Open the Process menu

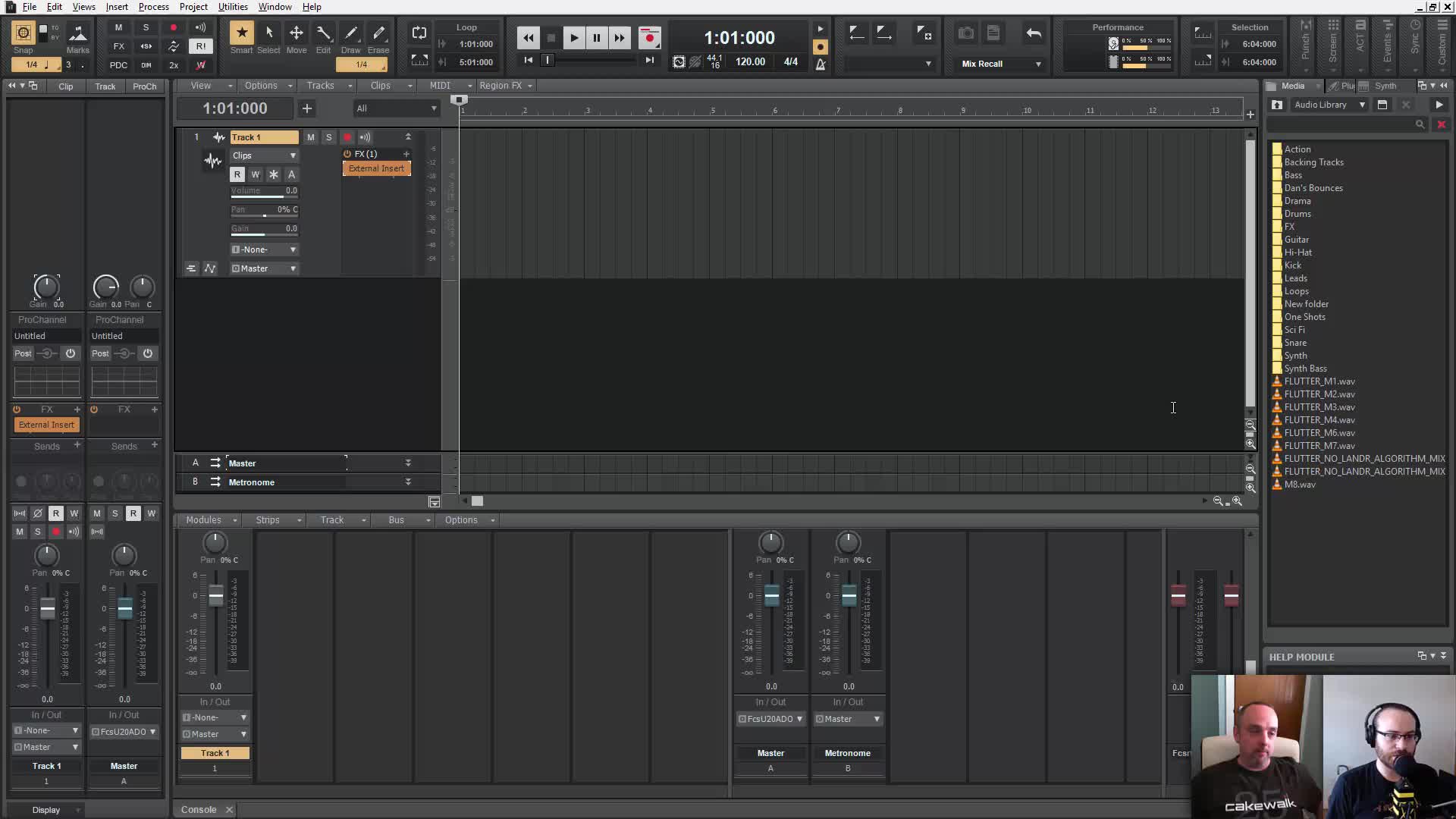(153, 7)
